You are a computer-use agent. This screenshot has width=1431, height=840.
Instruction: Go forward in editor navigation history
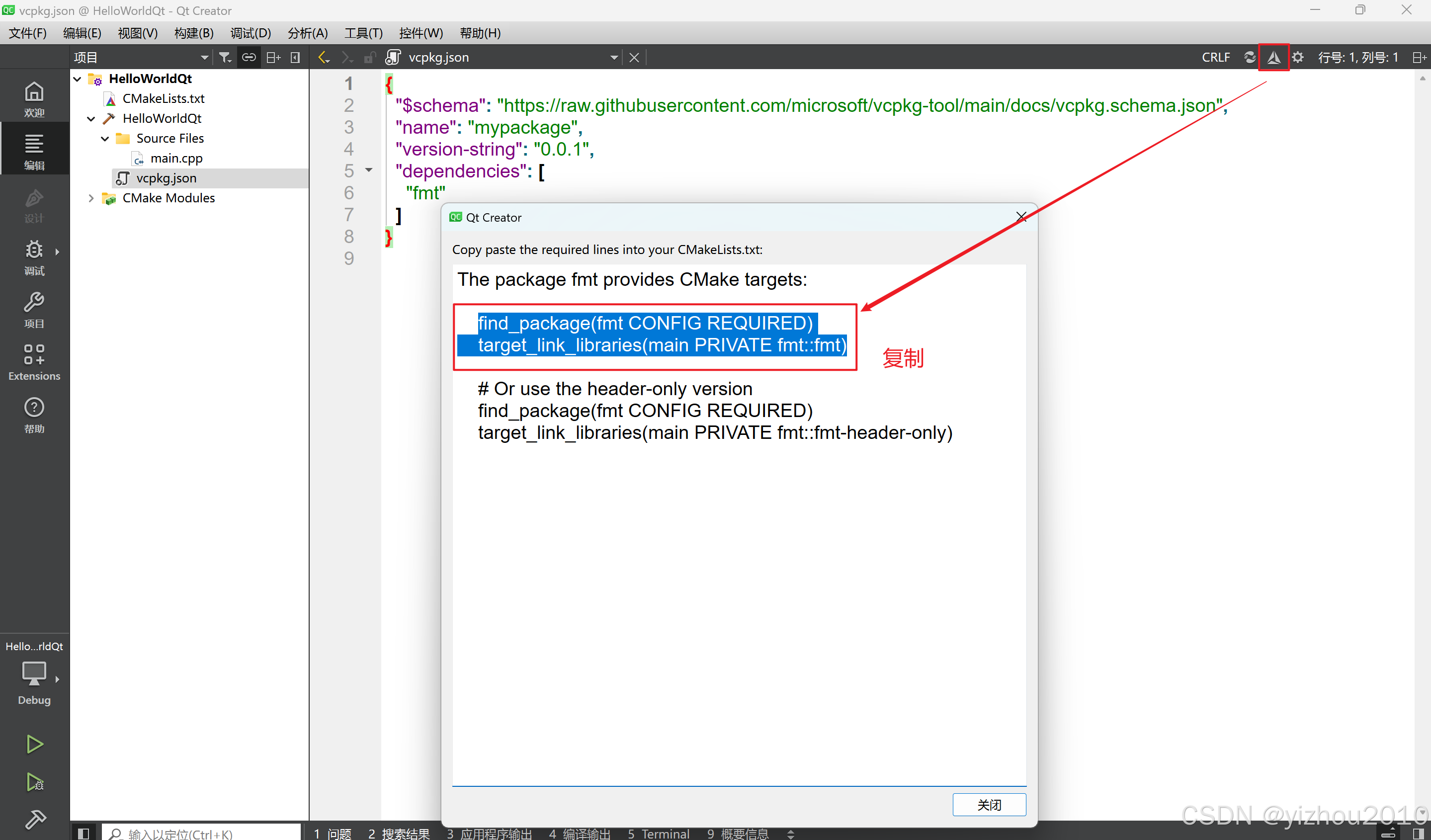(346, 57)
